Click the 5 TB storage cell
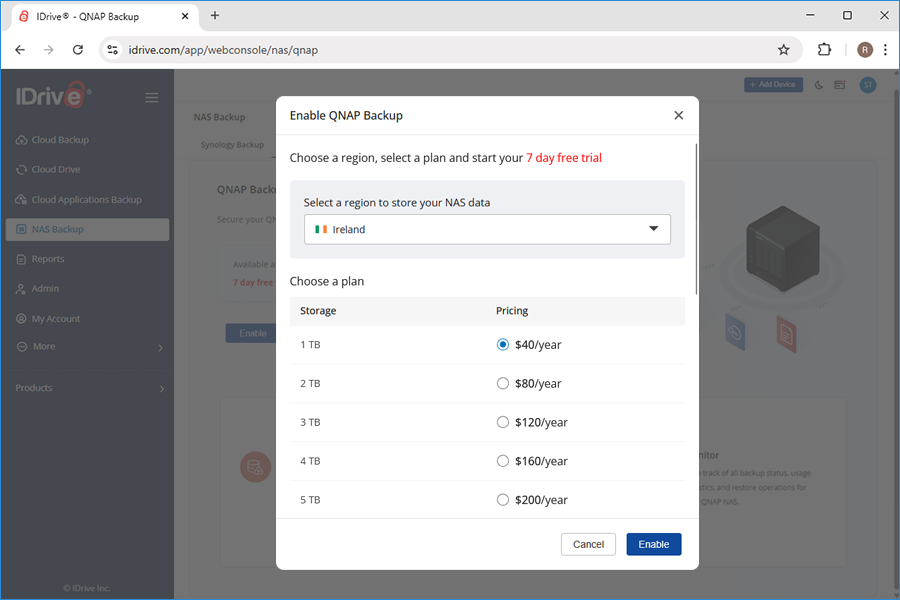 pos(310,500)
